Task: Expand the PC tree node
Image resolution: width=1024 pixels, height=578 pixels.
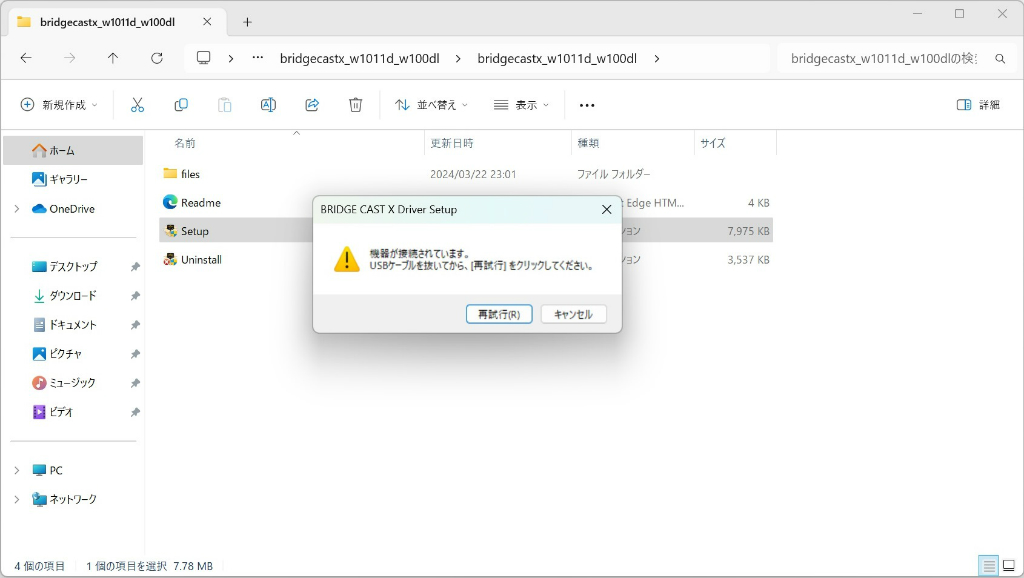Action: click(x=17, y=470)
